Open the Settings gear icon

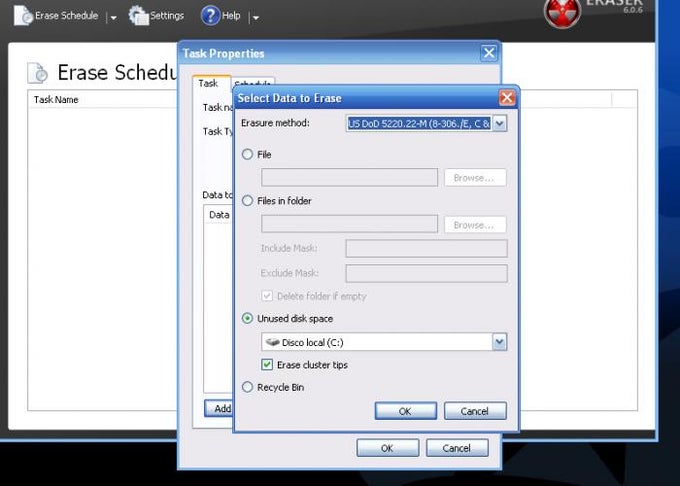[x=138, y=16]
